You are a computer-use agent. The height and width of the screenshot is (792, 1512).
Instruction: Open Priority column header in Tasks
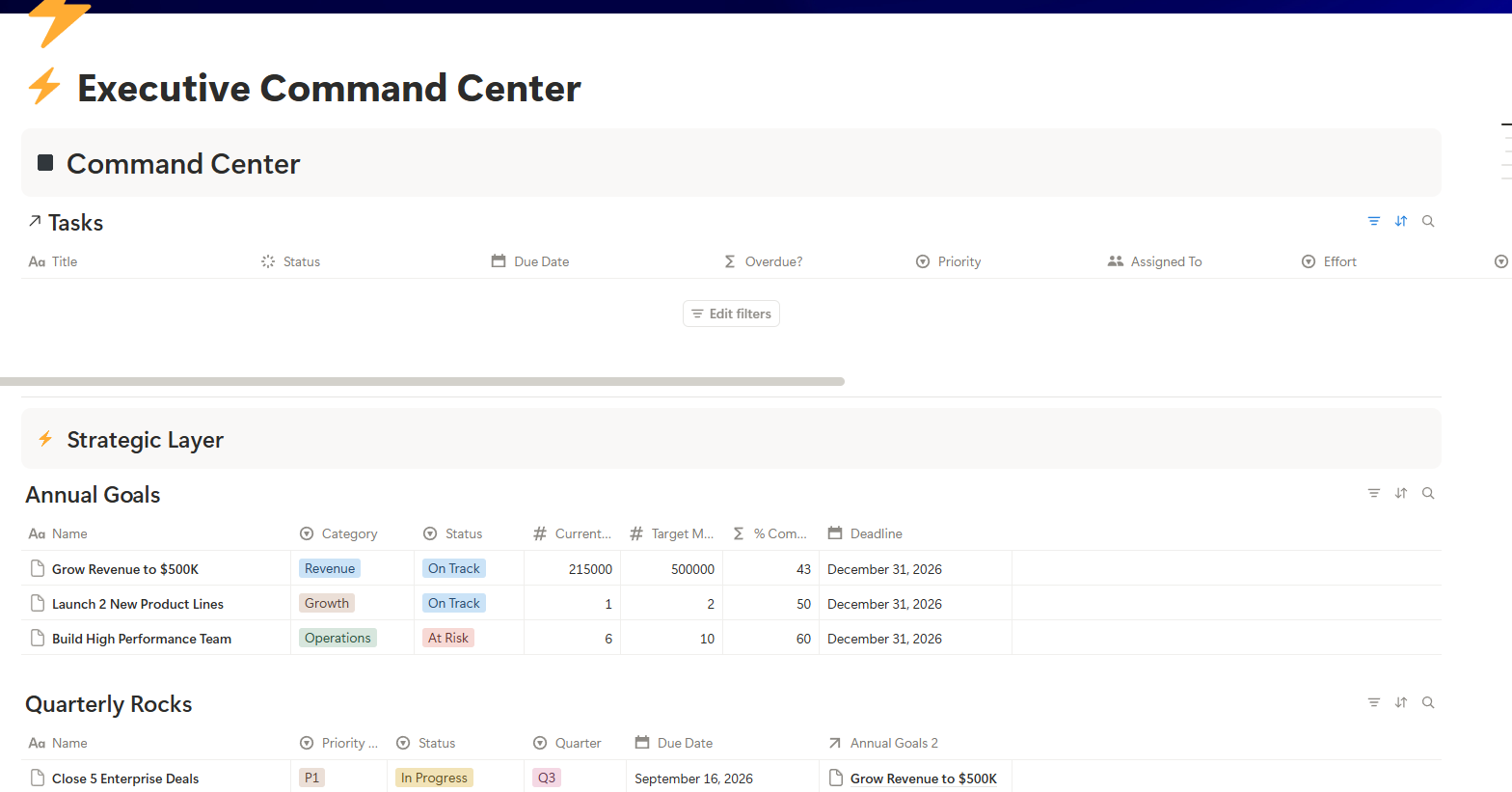(x=948, y=261)
